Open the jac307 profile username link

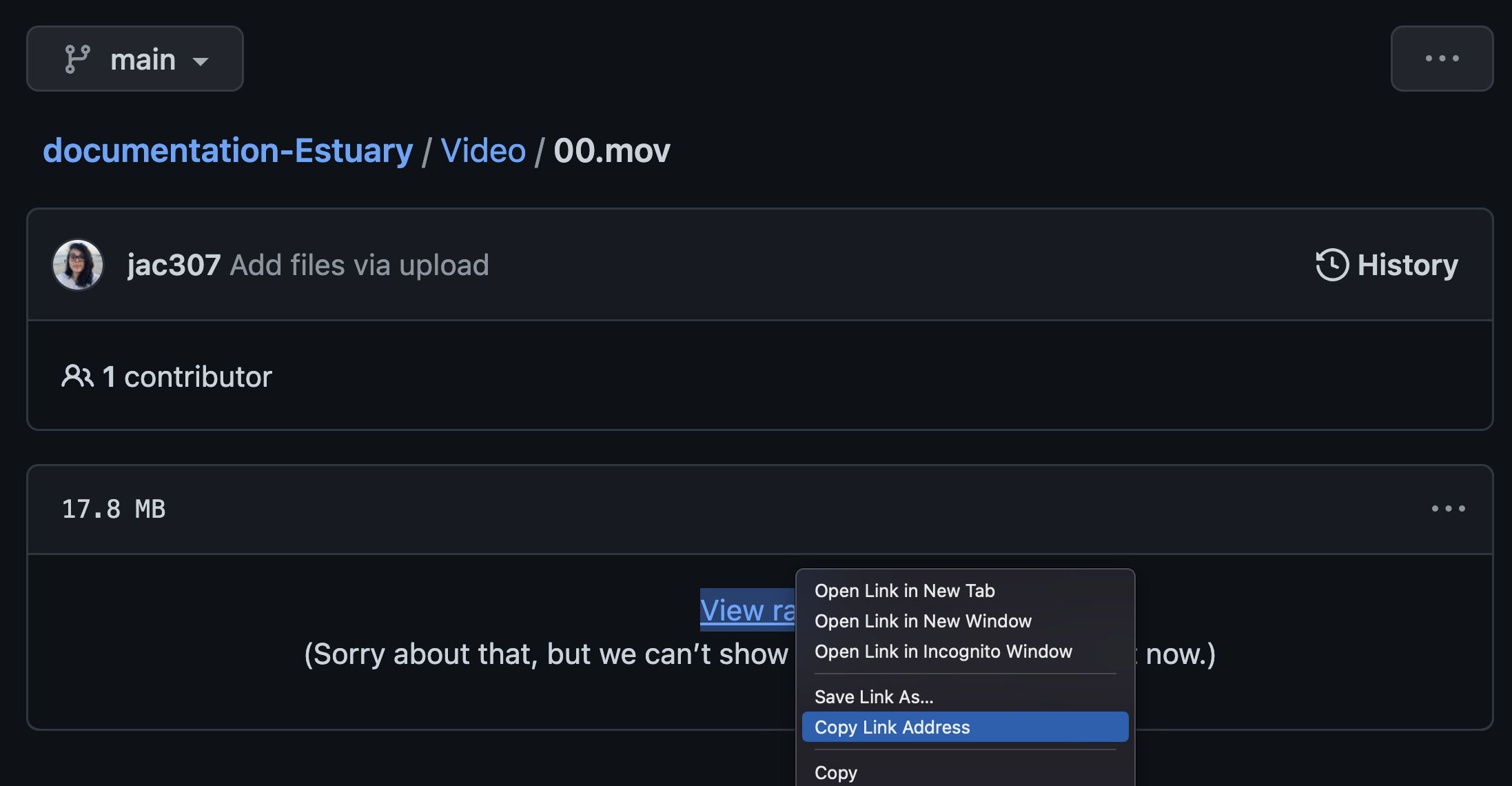pos(174,265)
